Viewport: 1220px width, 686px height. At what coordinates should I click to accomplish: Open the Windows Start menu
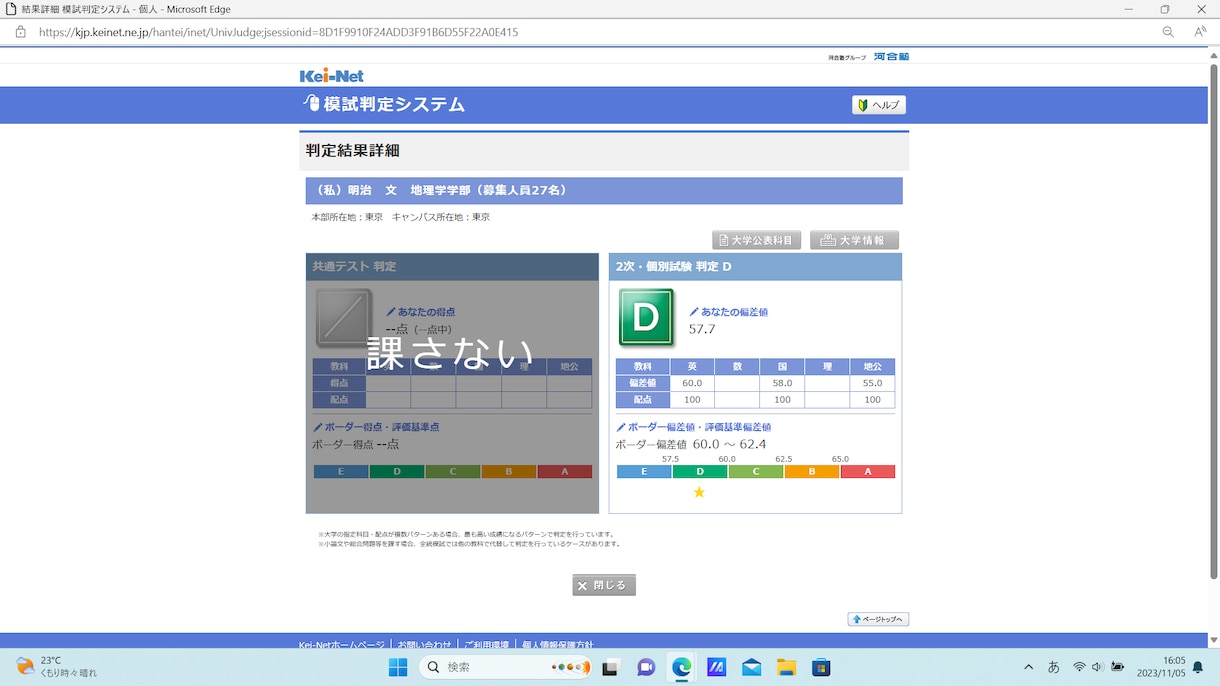397,667
